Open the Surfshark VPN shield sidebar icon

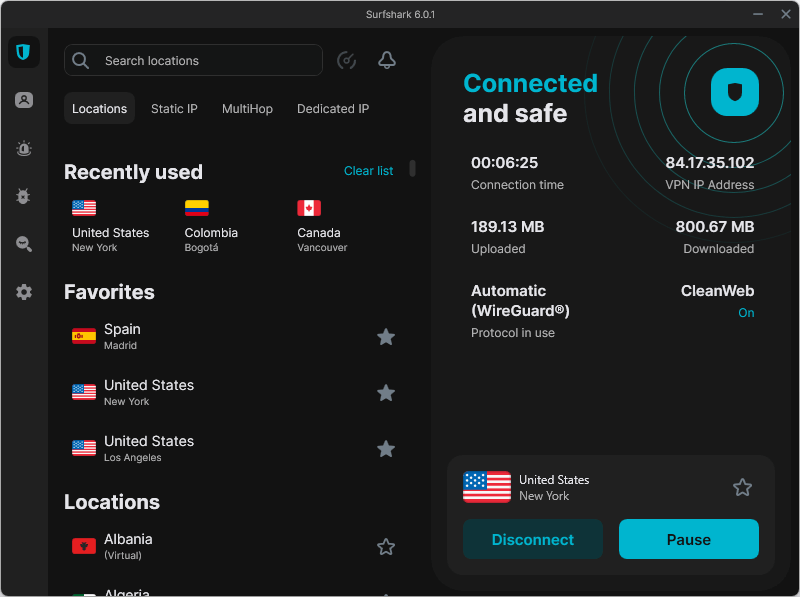pyautogui.click(x=23, y=52)
